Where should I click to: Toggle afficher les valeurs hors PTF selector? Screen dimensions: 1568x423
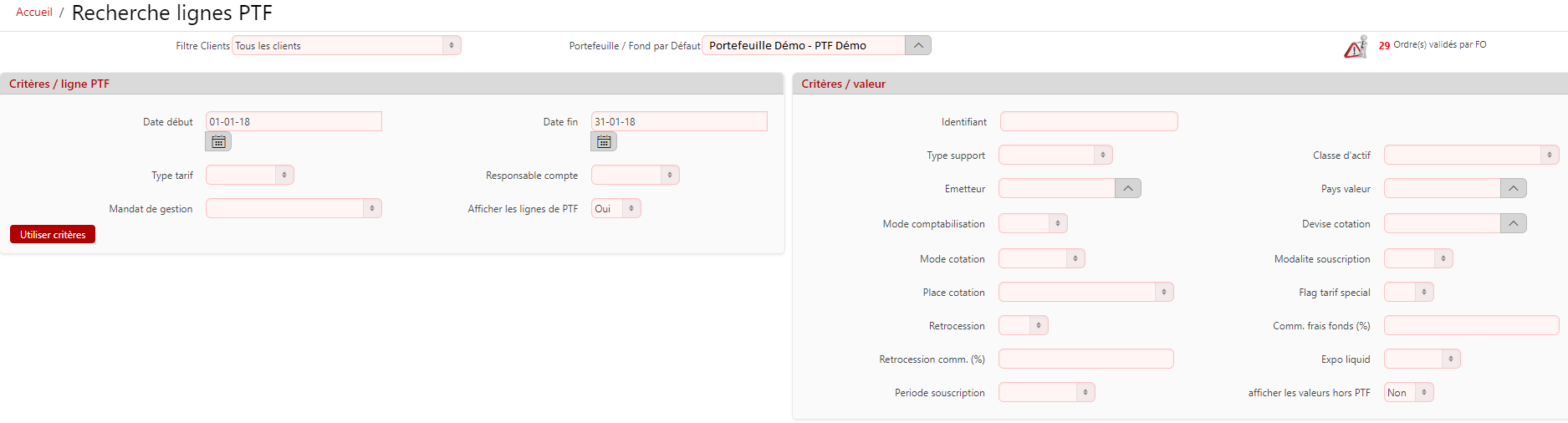[1409, 393]
